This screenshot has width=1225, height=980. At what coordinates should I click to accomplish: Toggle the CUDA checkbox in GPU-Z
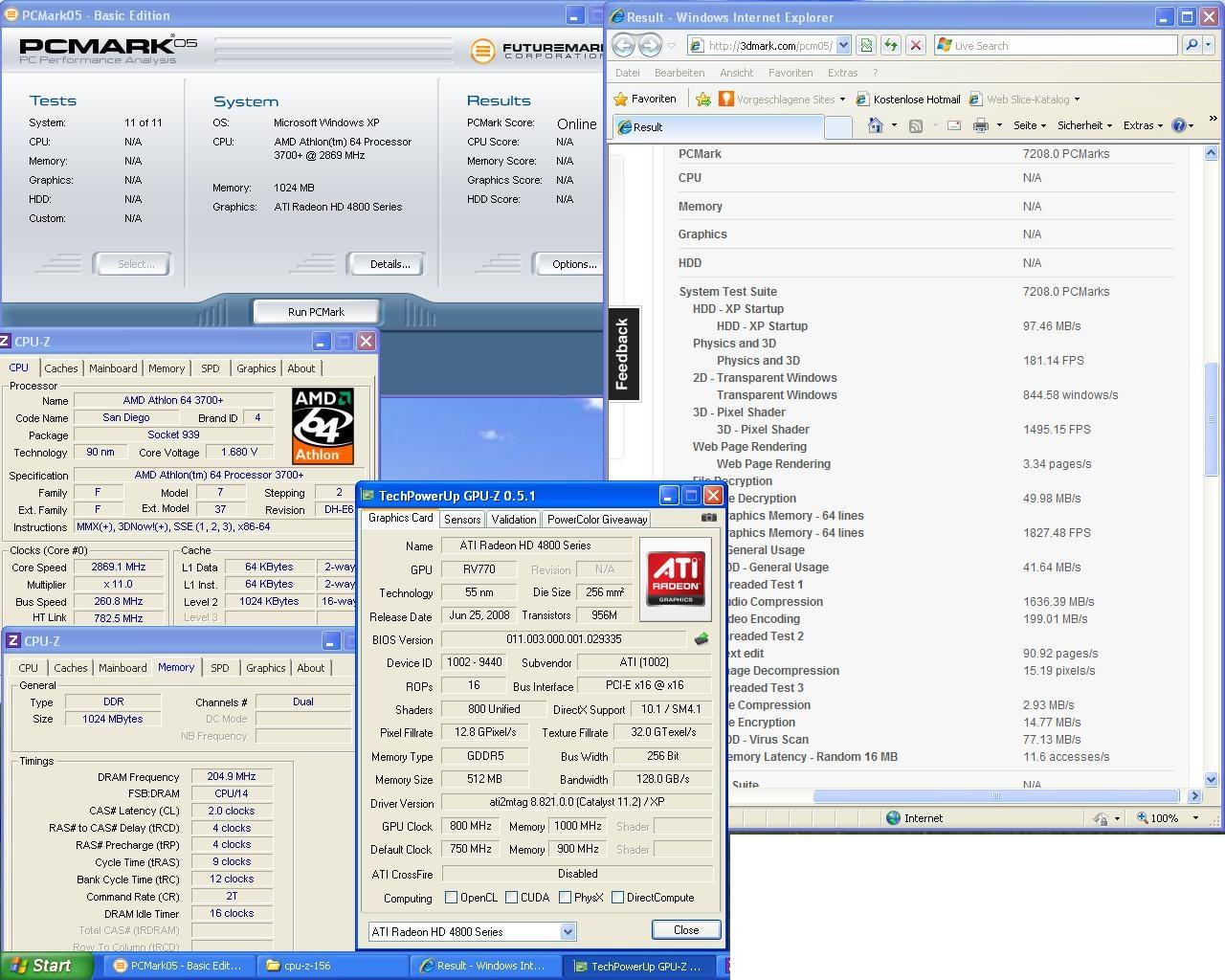(x=512, y=898)
